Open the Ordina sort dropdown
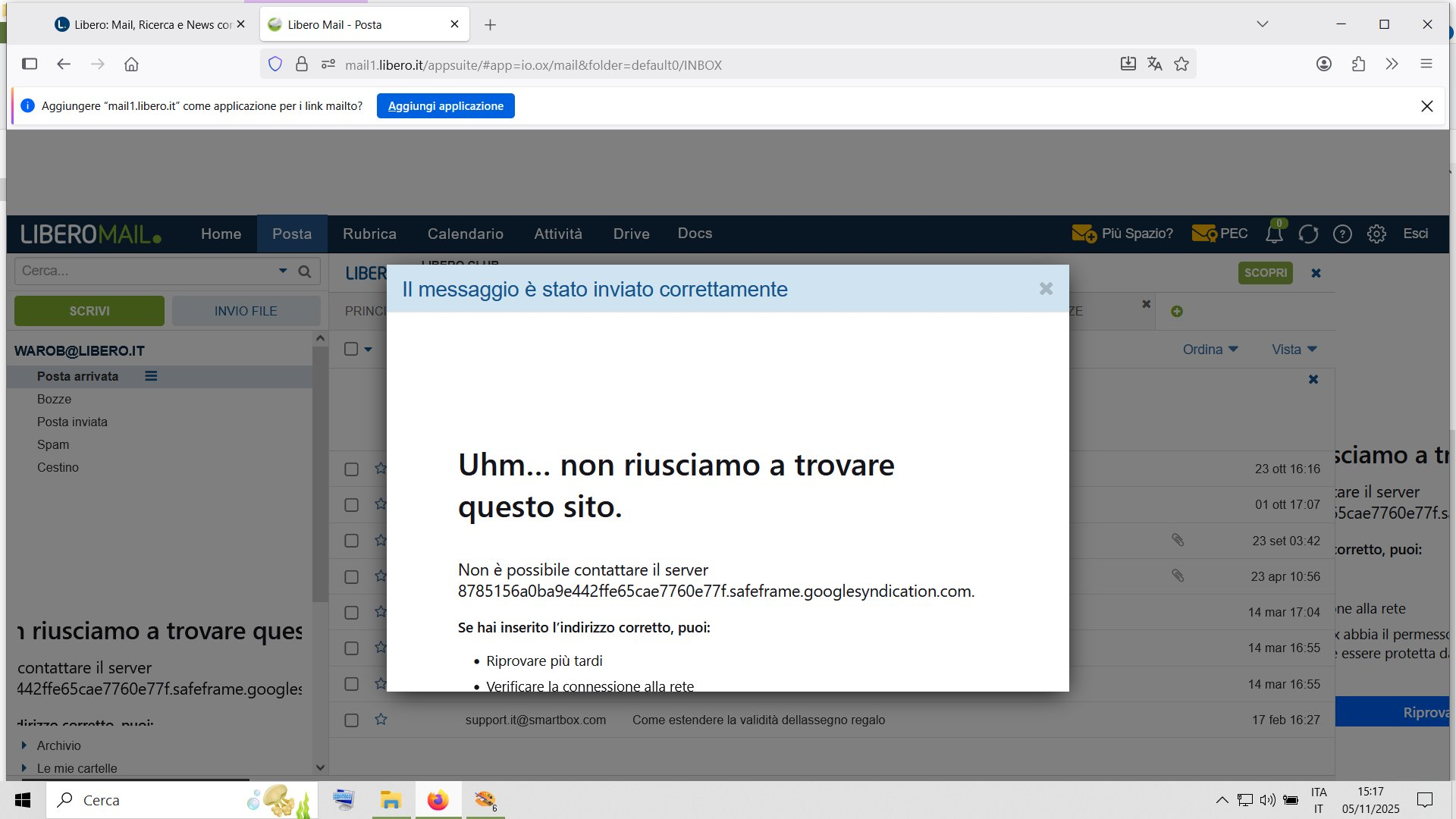The width and height of the screenshot is (1456, 819). pos(1210,350)
